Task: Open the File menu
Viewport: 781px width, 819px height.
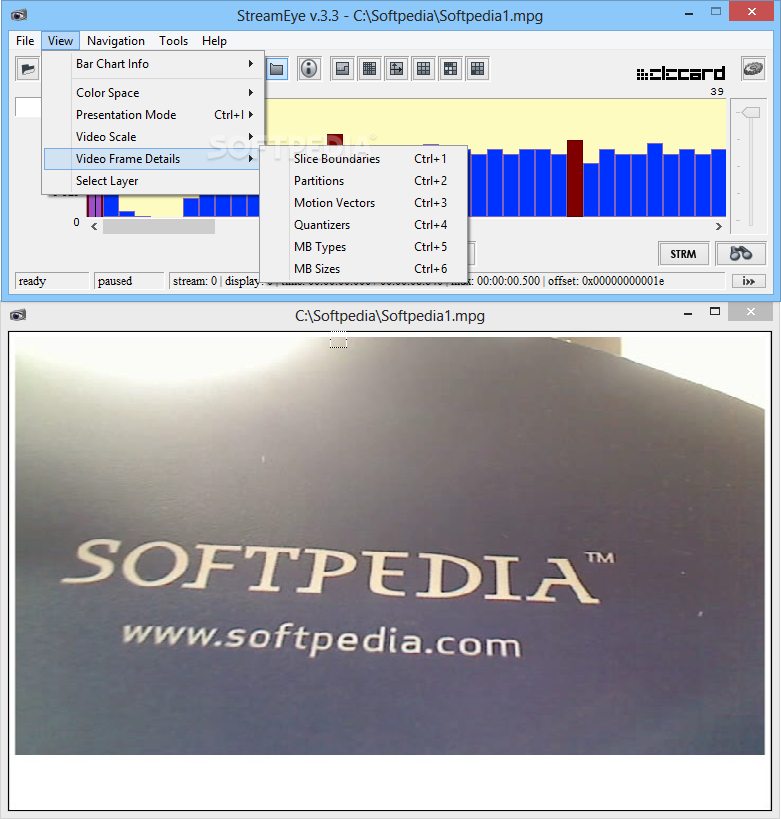Action: (x=25, y=41)
